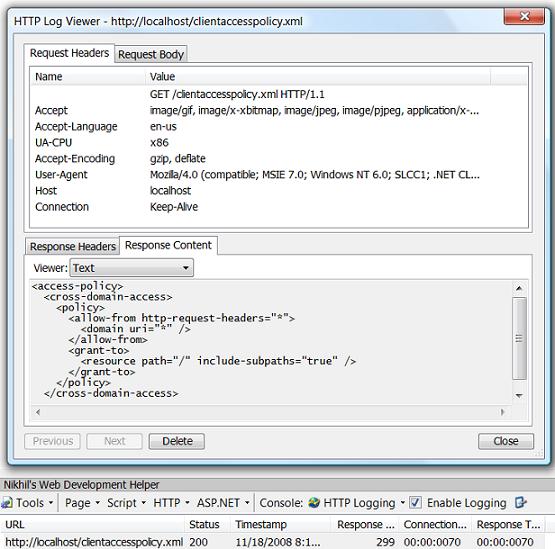Open the HTTP menu in toolbar
This screenshot has width=555, height=549.
[171, 503]
